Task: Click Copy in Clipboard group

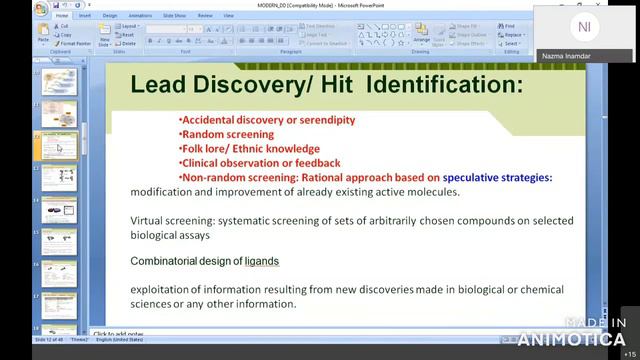Action: 63,35
